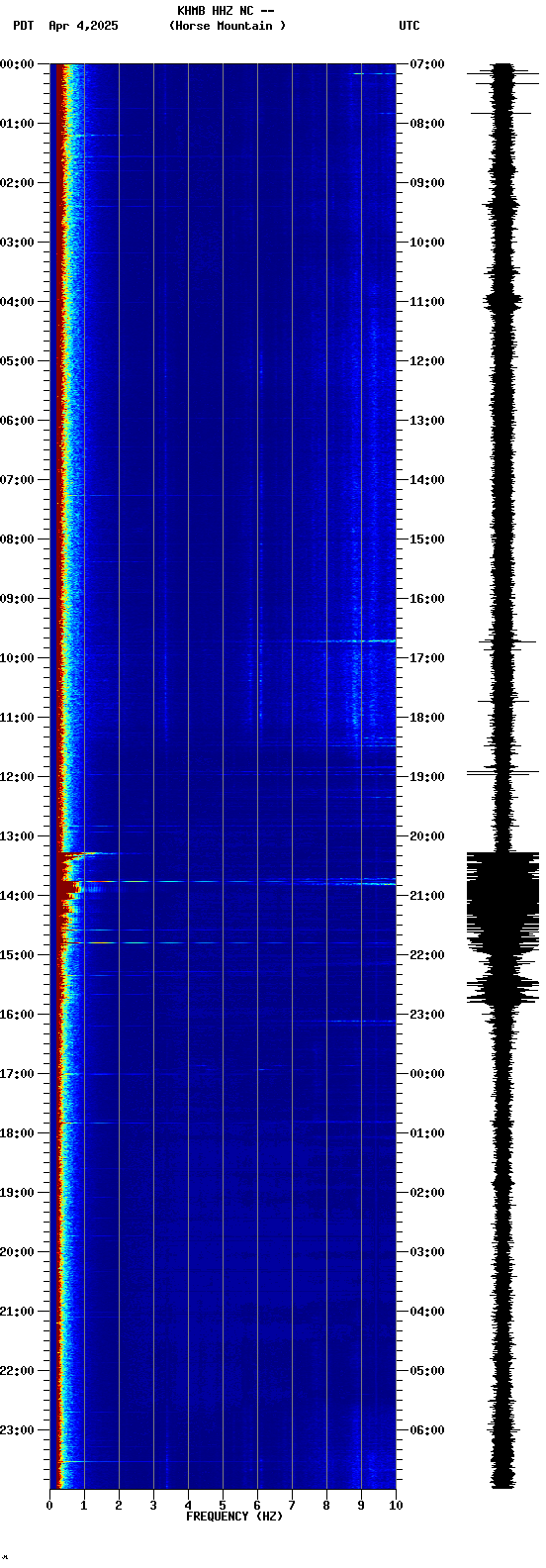Click the 00:00 UTC axis label
The height and width of the screenshot is (1568, 546).
pyautogui.click(x=426, y=1074)
